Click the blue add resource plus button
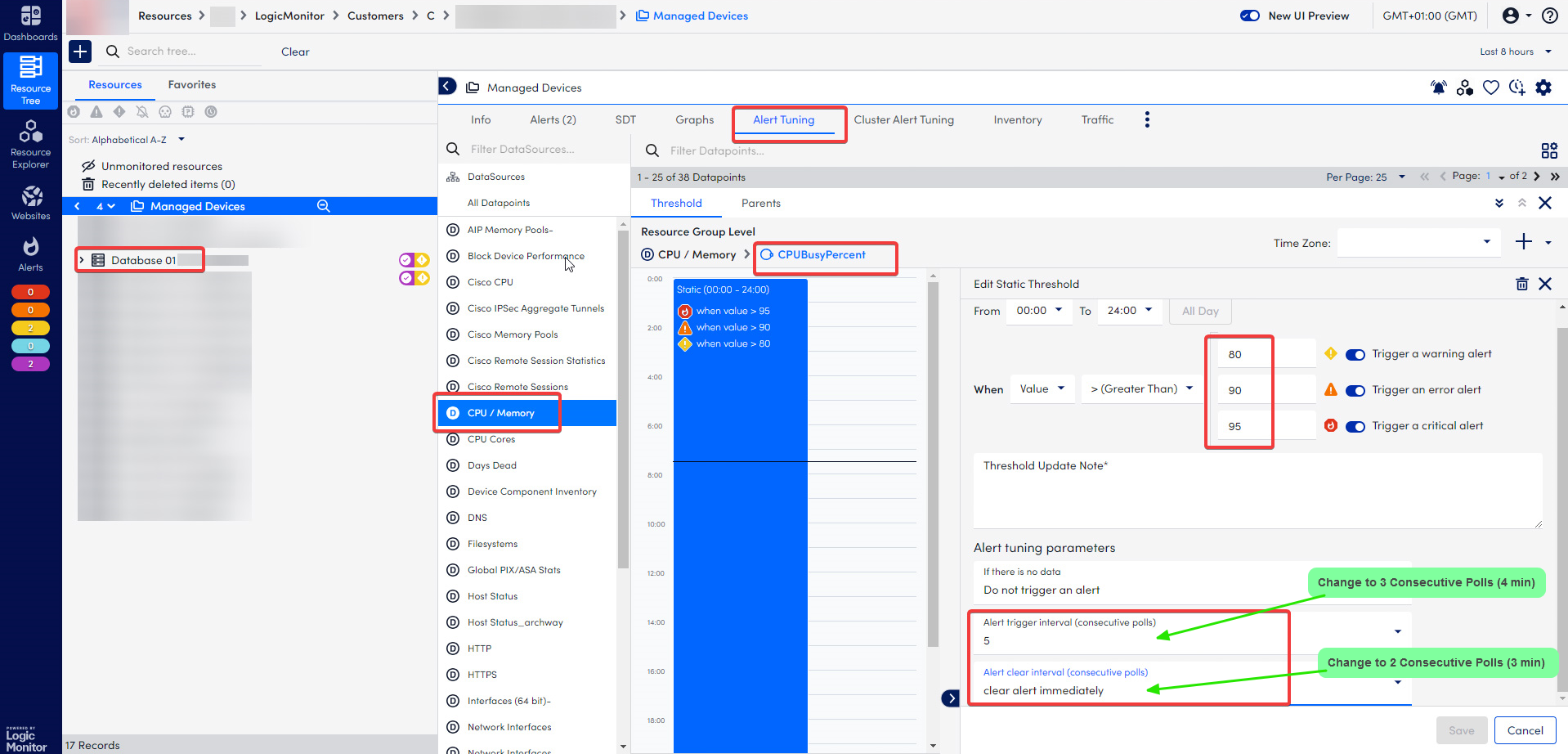Image resolution: width=1568 pixels, height=754 pixels. click(x=80, y=52)
